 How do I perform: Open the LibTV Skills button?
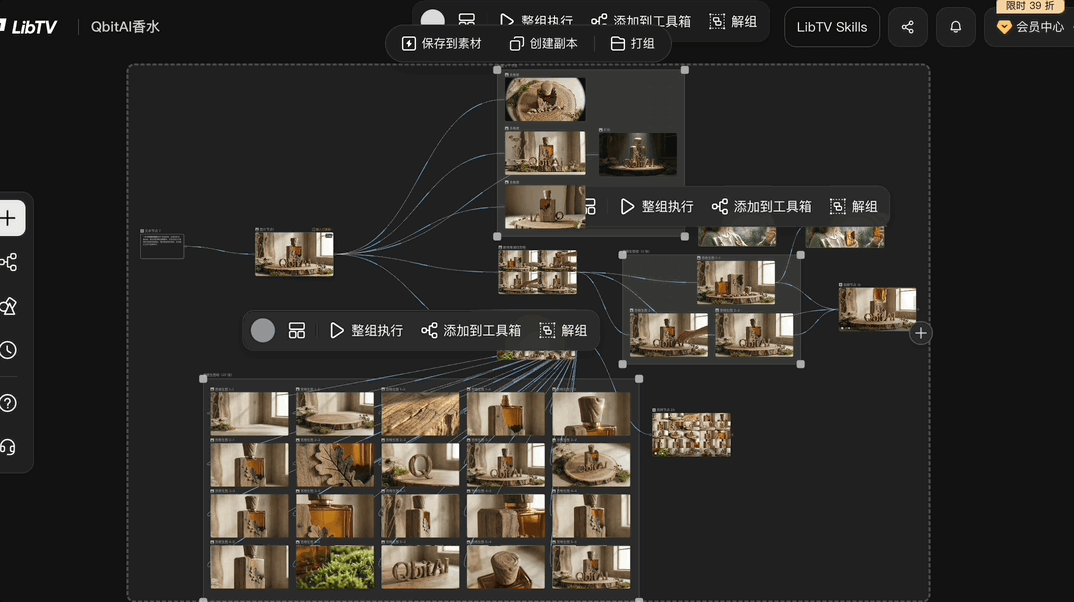[x=831, y=27]
